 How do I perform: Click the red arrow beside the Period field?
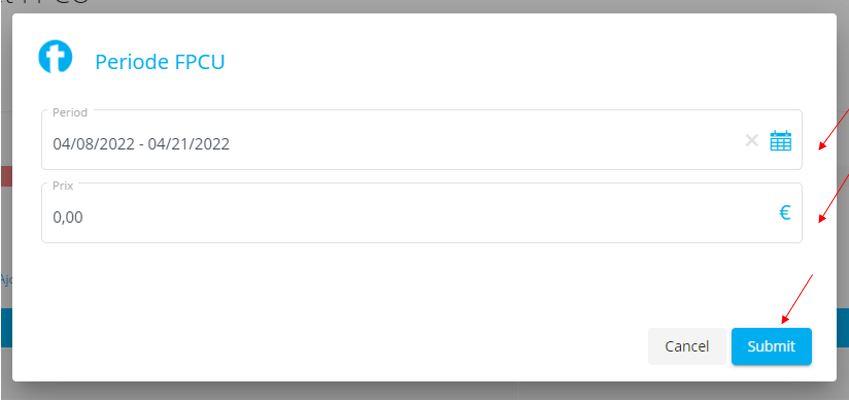834,128
